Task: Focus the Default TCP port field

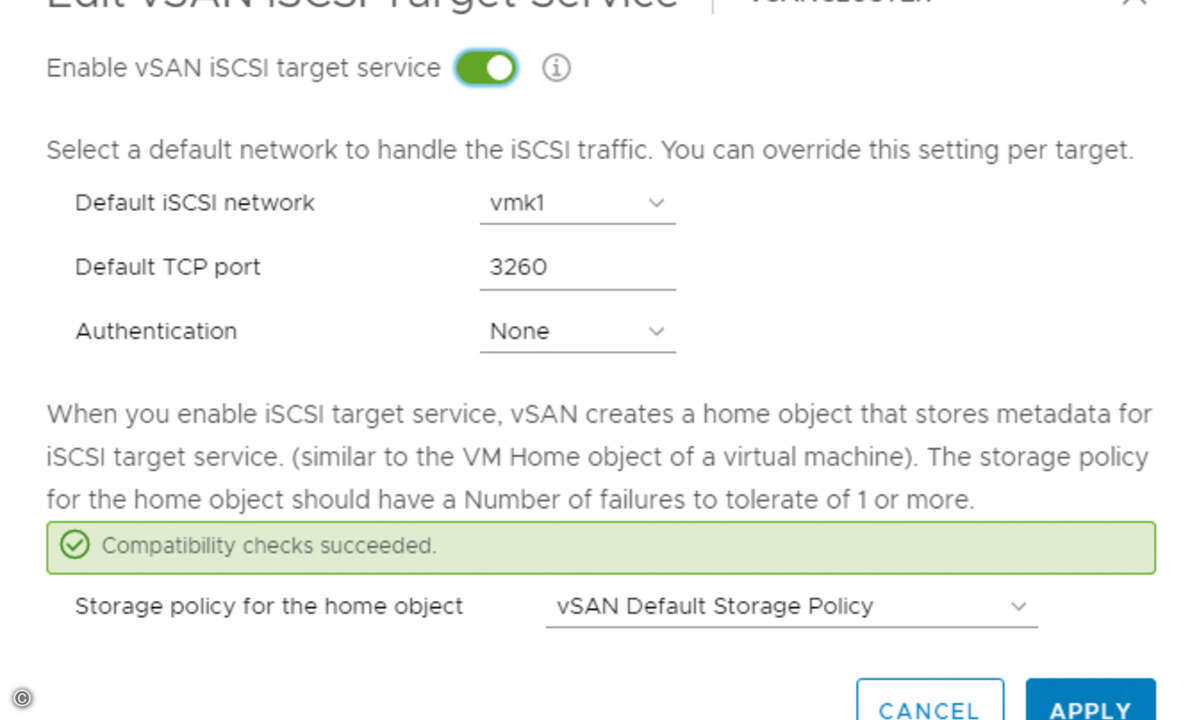Action: click(577, 268)
